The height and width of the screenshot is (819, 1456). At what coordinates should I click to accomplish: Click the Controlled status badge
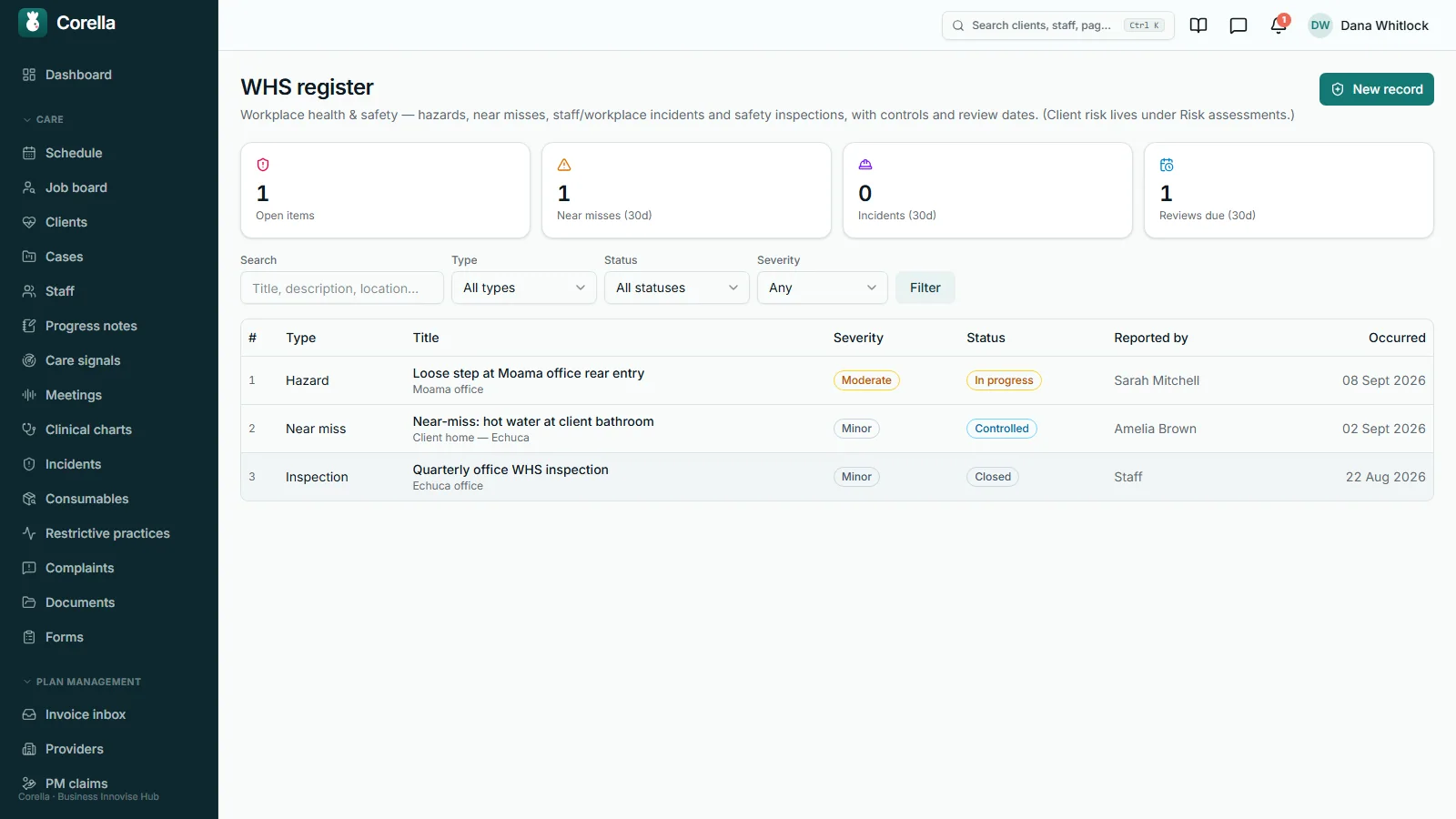(x=1002, y=429)
